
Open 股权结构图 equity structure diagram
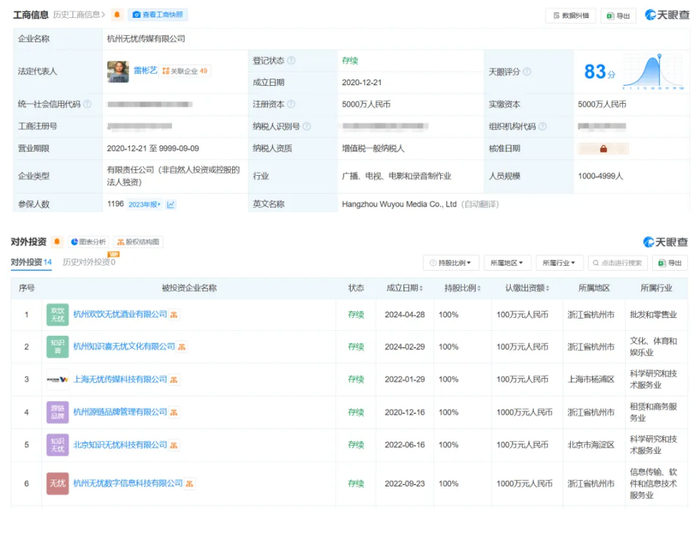(x=138, y=242)
